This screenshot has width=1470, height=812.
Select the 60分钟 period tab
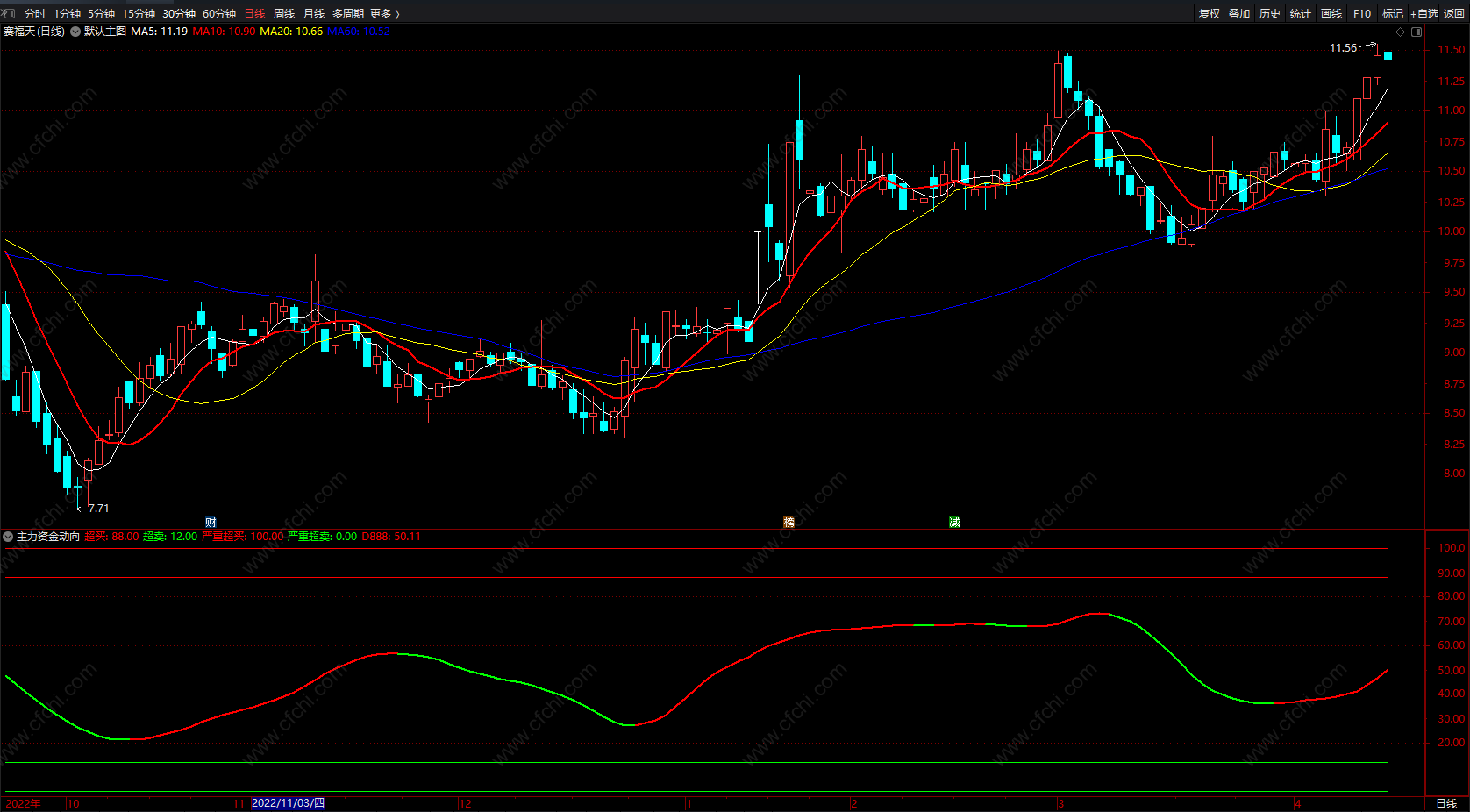(x=219, y=14)
